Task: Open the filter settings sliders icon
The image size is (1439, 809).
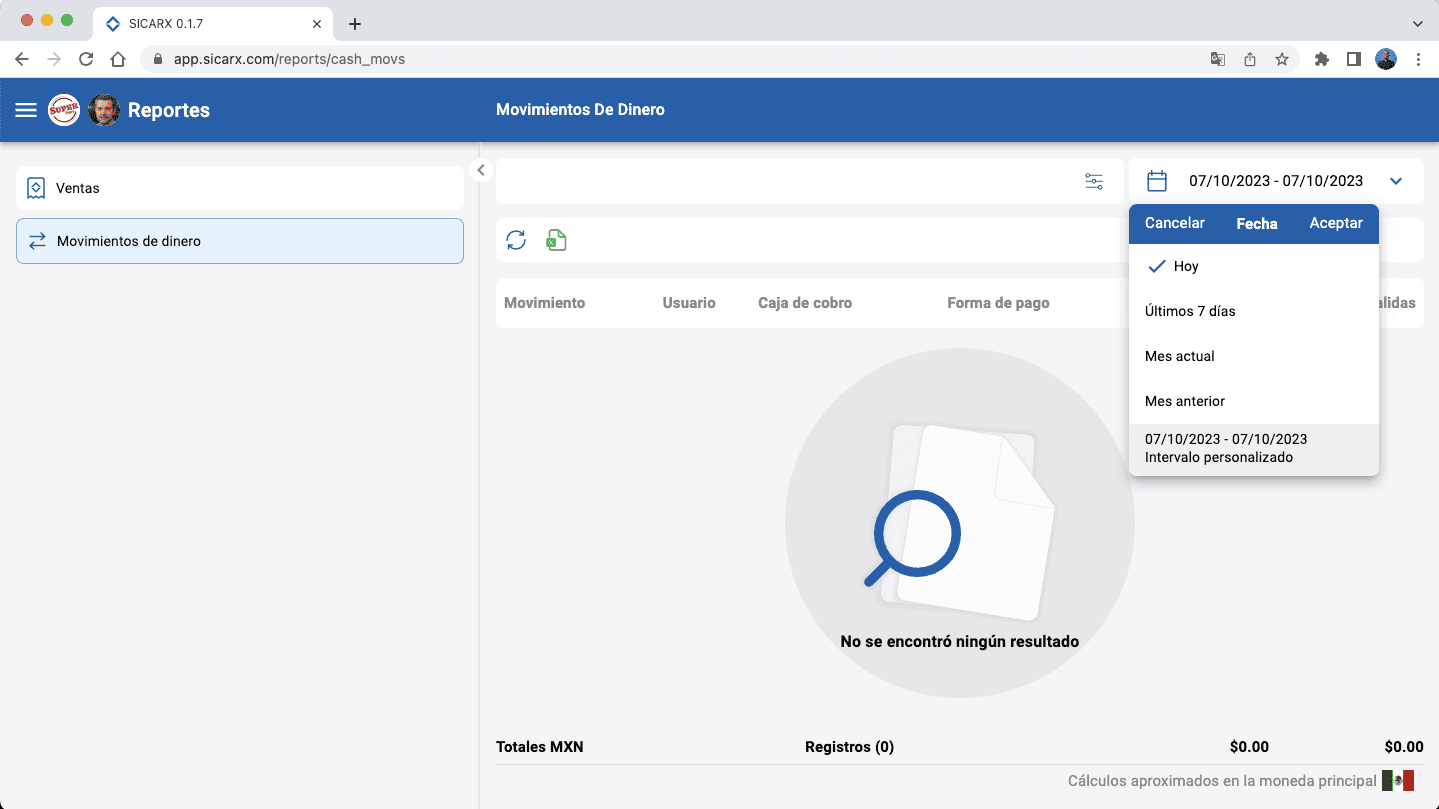Action: [x=1094, y=182]
